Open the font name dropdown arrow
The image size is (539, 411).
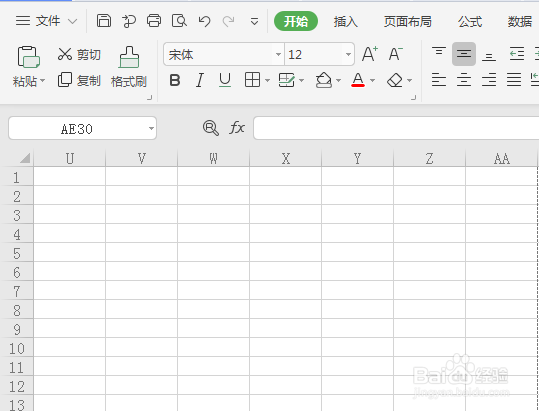point(278,54)
